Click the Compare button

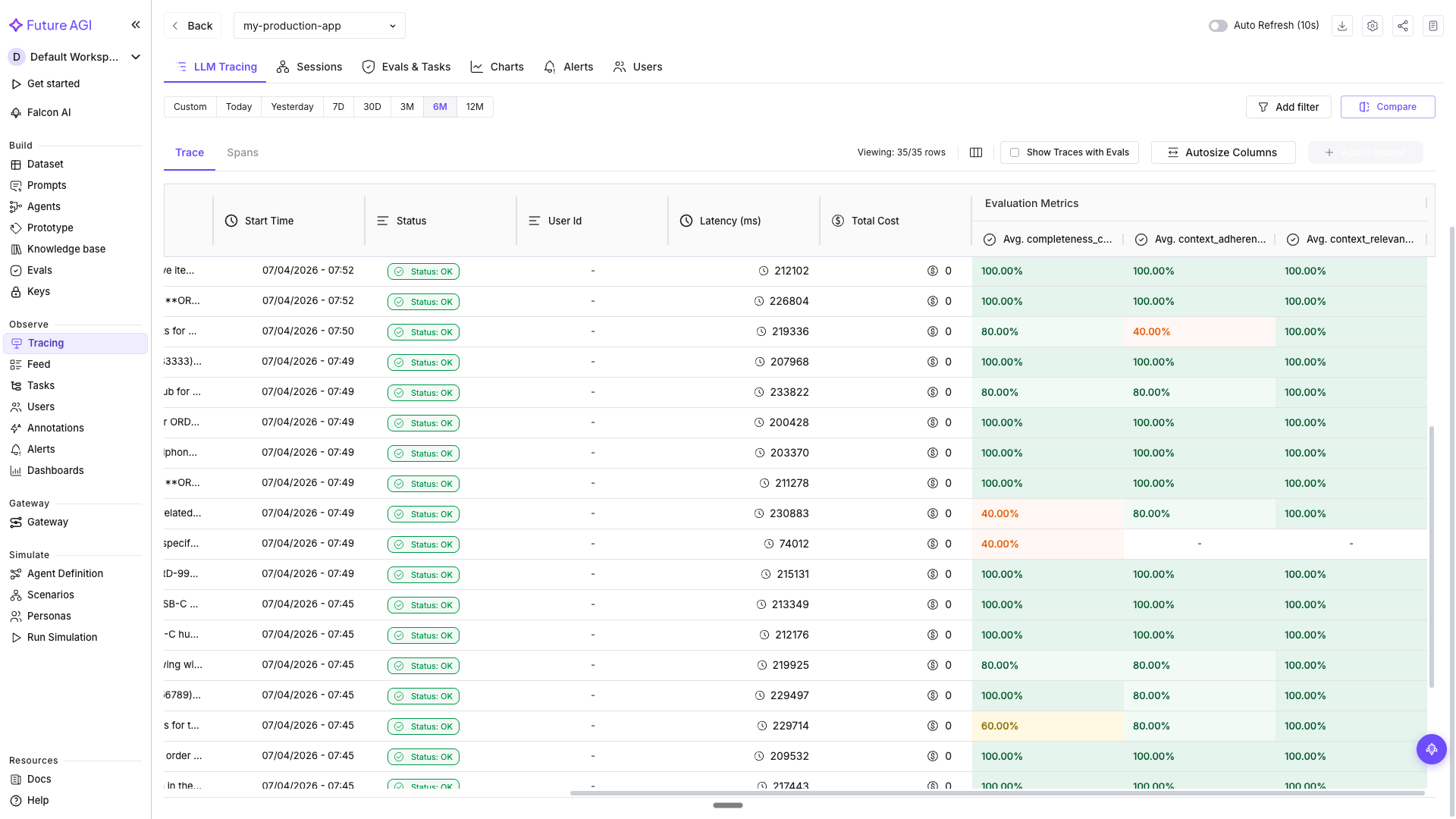[1388, 107]
